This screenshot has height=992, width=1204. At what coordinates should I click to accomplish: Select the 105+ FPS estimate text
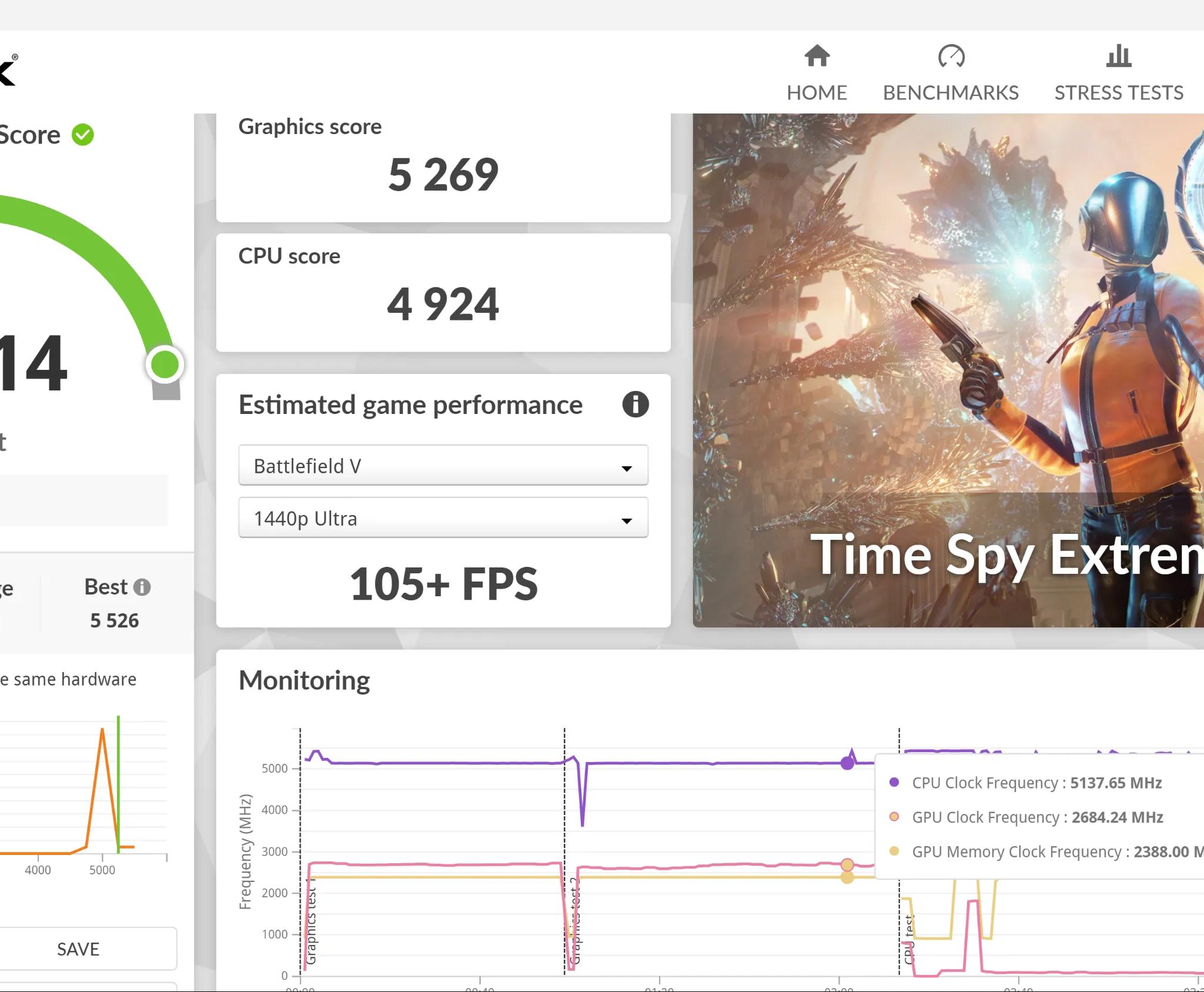pyautogui.click(x=443, y=584)
